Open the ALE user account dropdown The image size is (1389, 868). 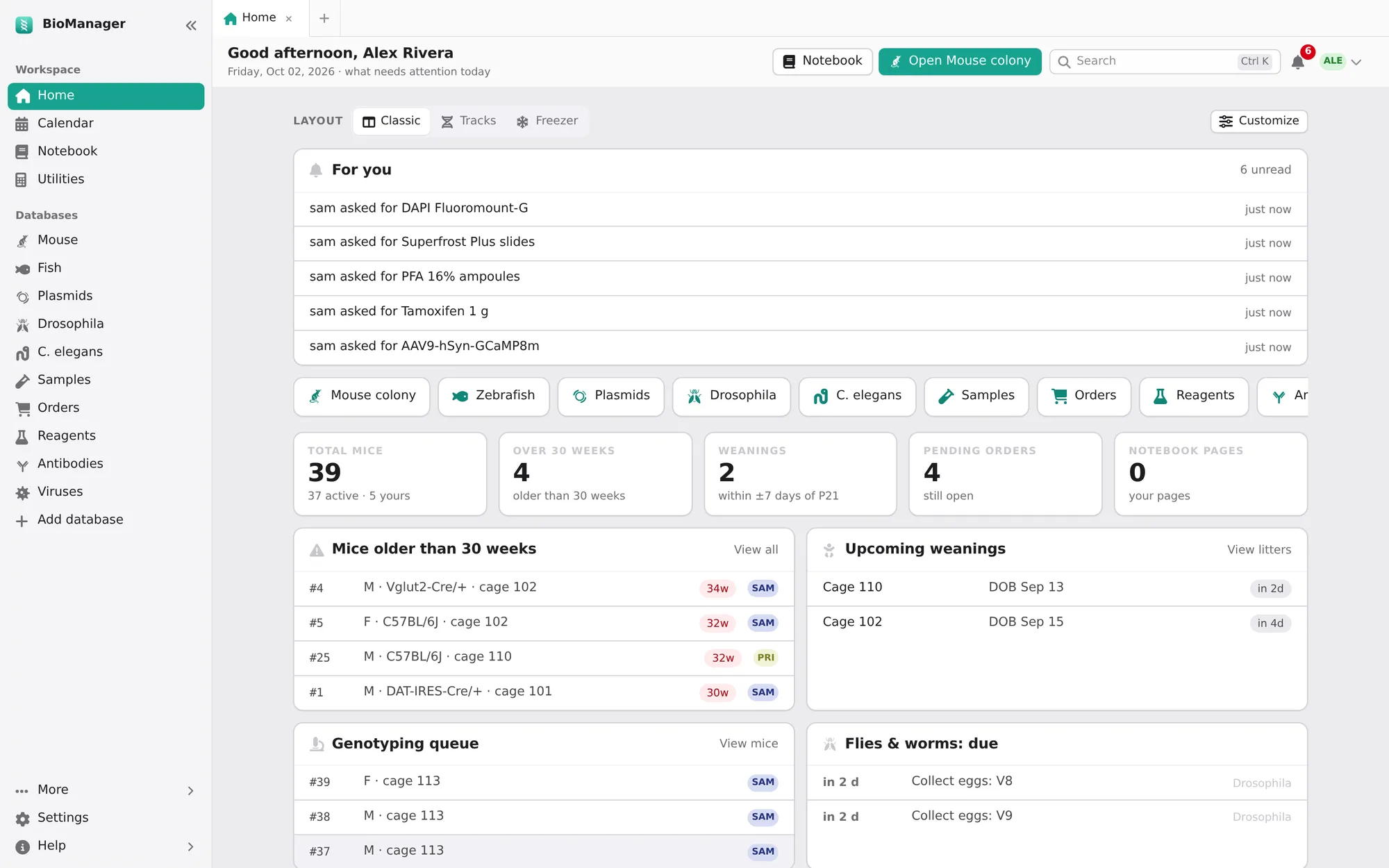click(x=1341, y=61)
